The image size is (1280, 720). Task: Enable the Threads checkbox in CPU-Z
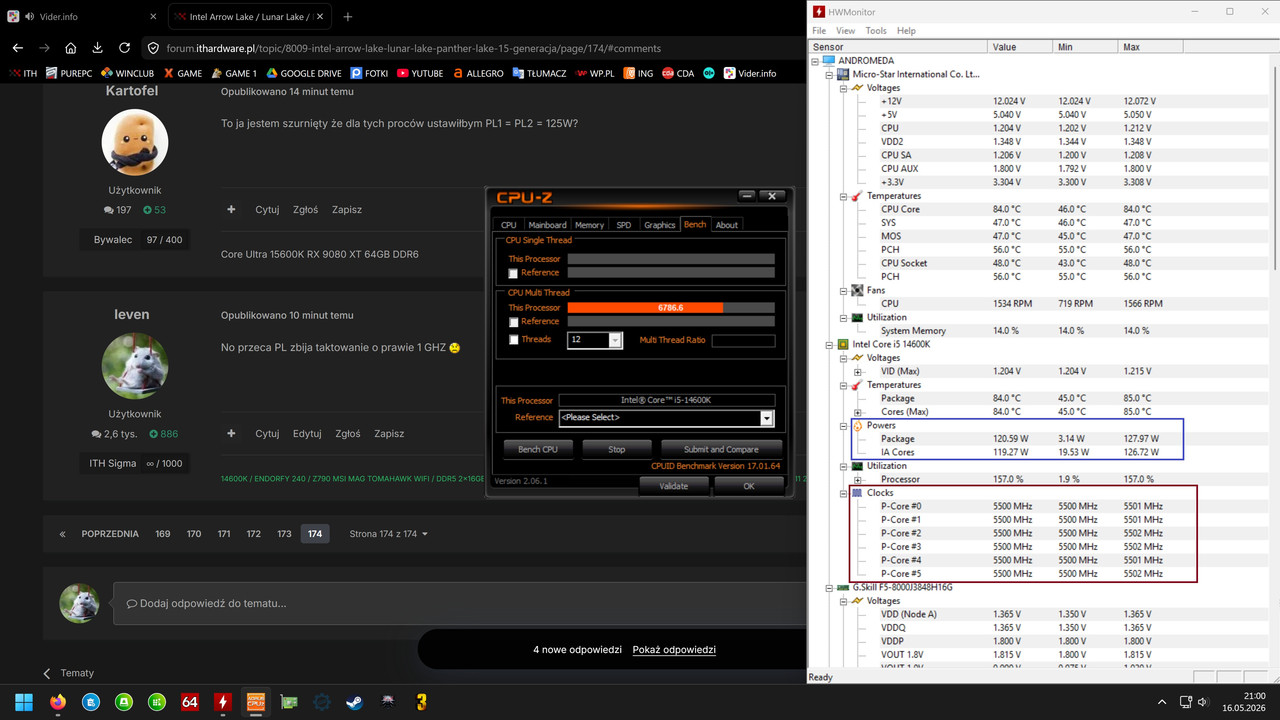(x=513, y=340)
